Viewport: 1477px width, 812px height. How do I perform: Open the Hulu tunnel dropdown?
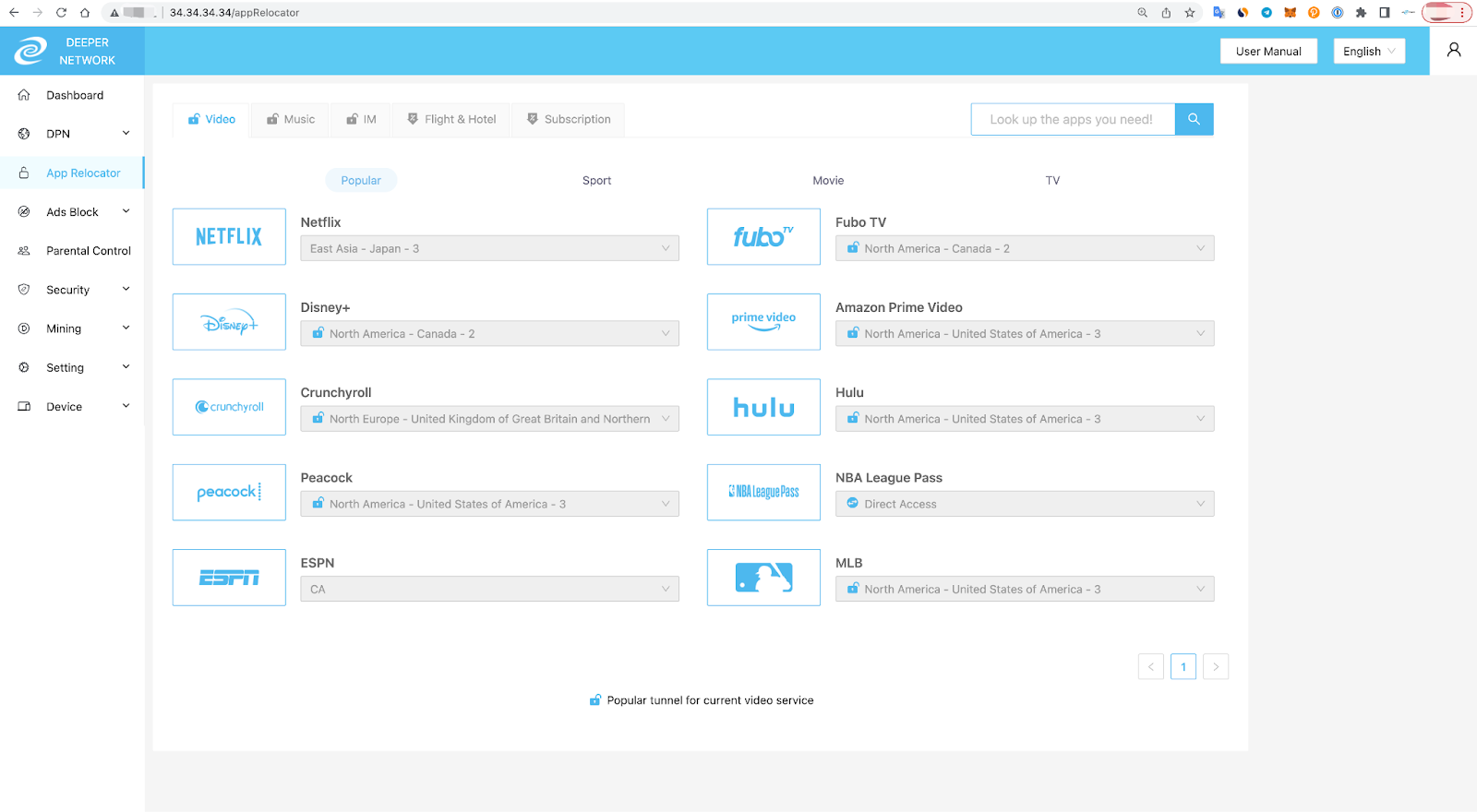click(1025, 419)
